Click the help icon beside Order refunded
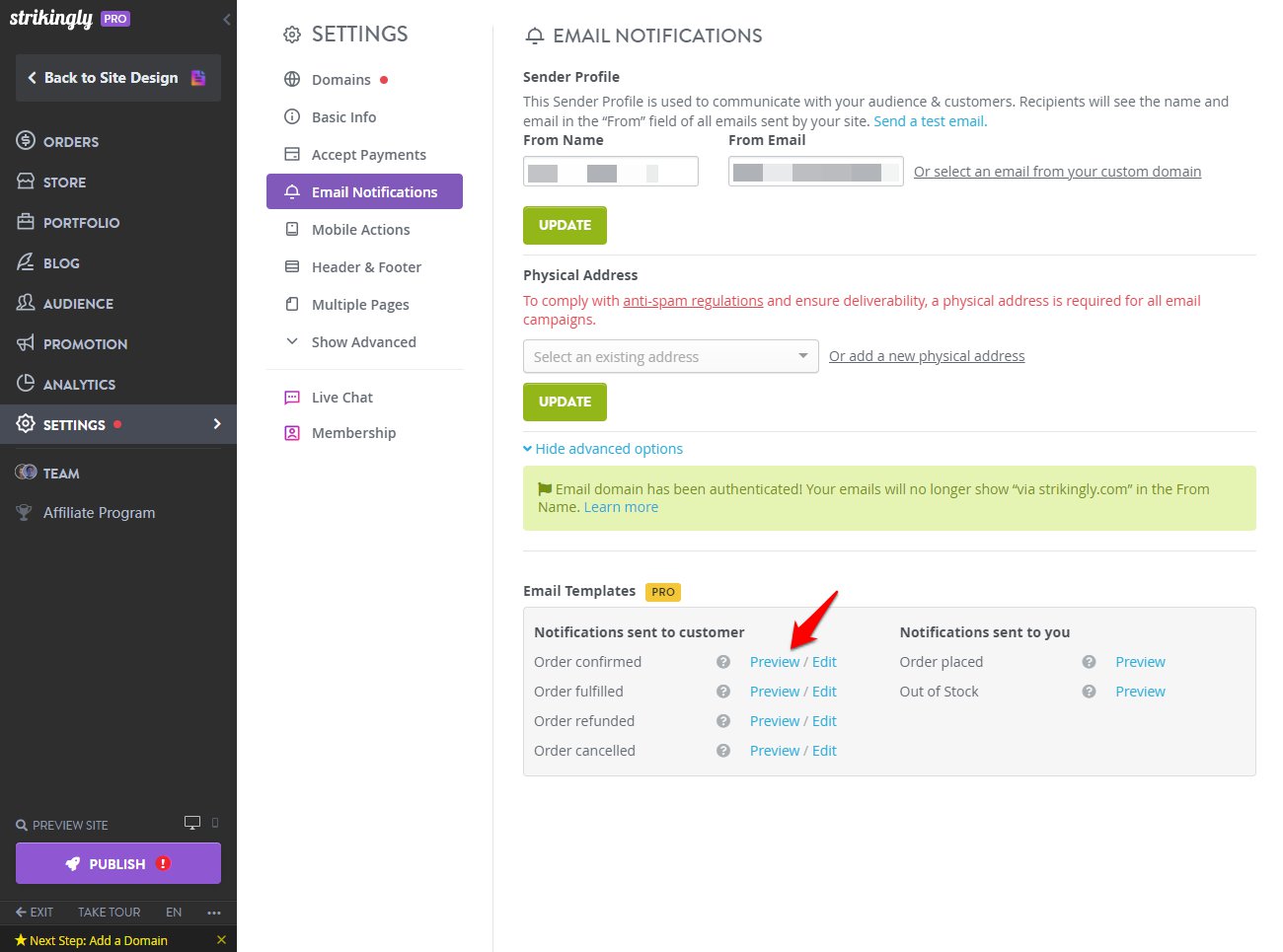Screen dimensions: 1283x952 tap(723, 721)
